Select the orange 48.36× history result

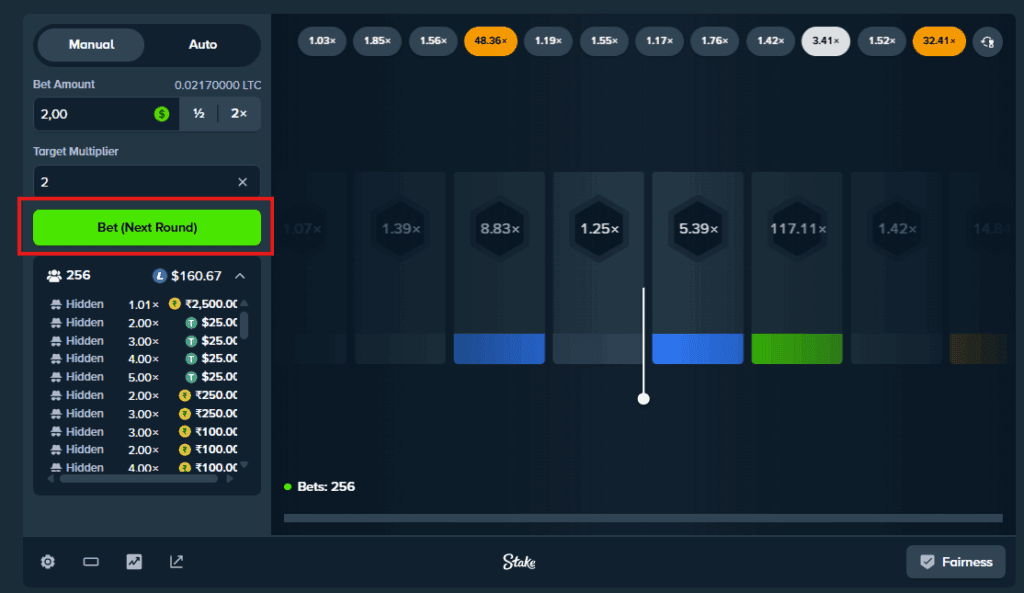[489, 41]
